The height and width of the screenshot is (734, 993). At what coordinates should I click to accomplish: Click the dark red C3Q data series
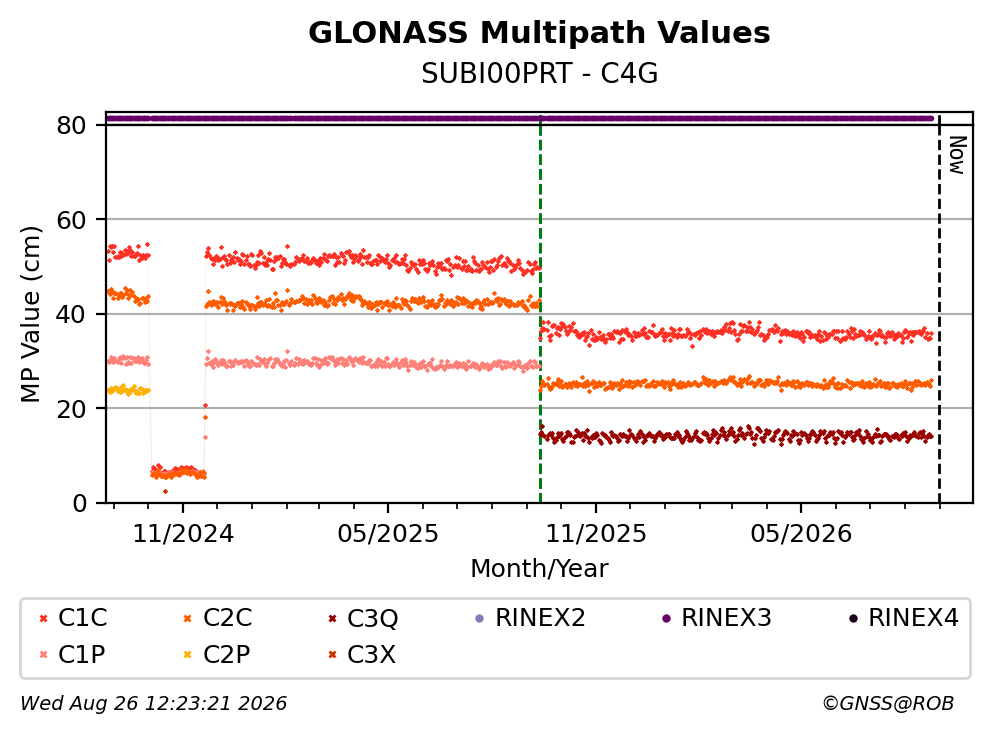pos(736,436)
